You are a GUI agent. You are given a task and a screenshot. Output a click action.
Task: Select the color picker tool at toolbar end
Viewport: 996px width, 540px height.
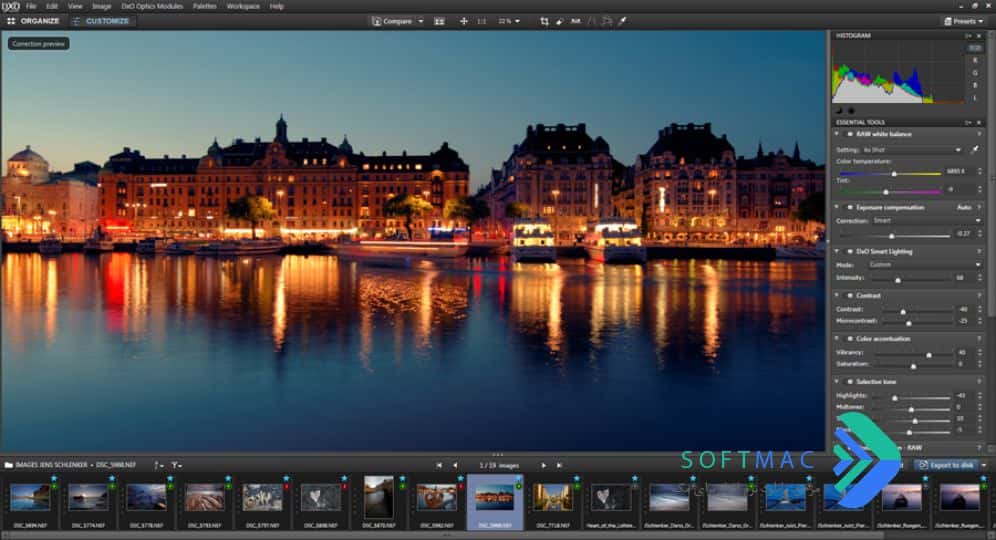[622, 21]
